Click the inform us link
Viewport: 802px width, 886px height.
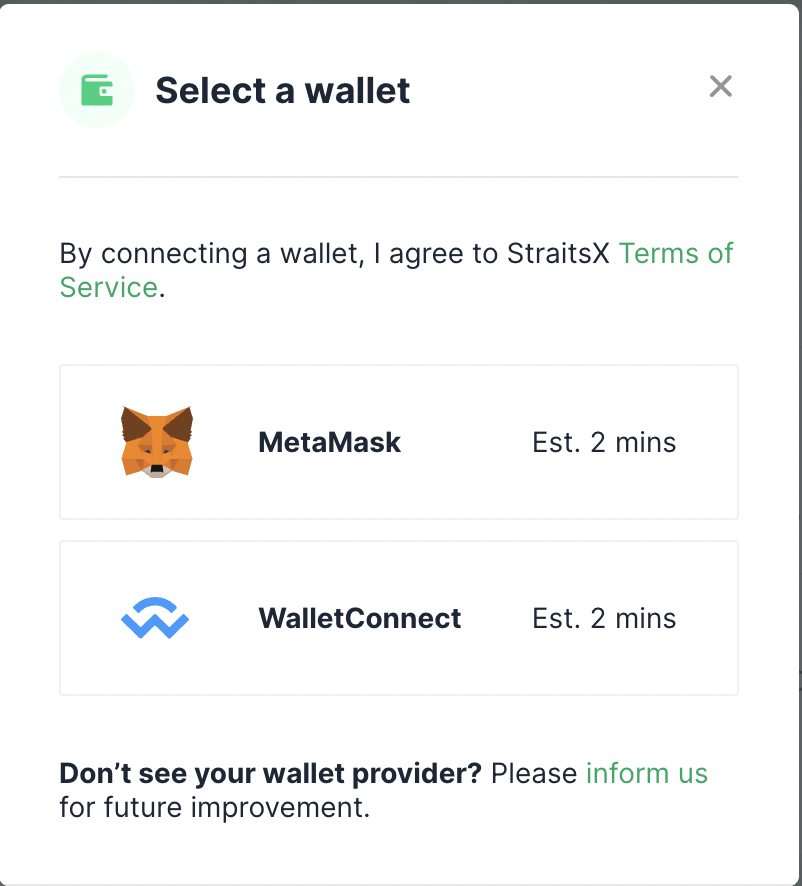pos(647,773)
